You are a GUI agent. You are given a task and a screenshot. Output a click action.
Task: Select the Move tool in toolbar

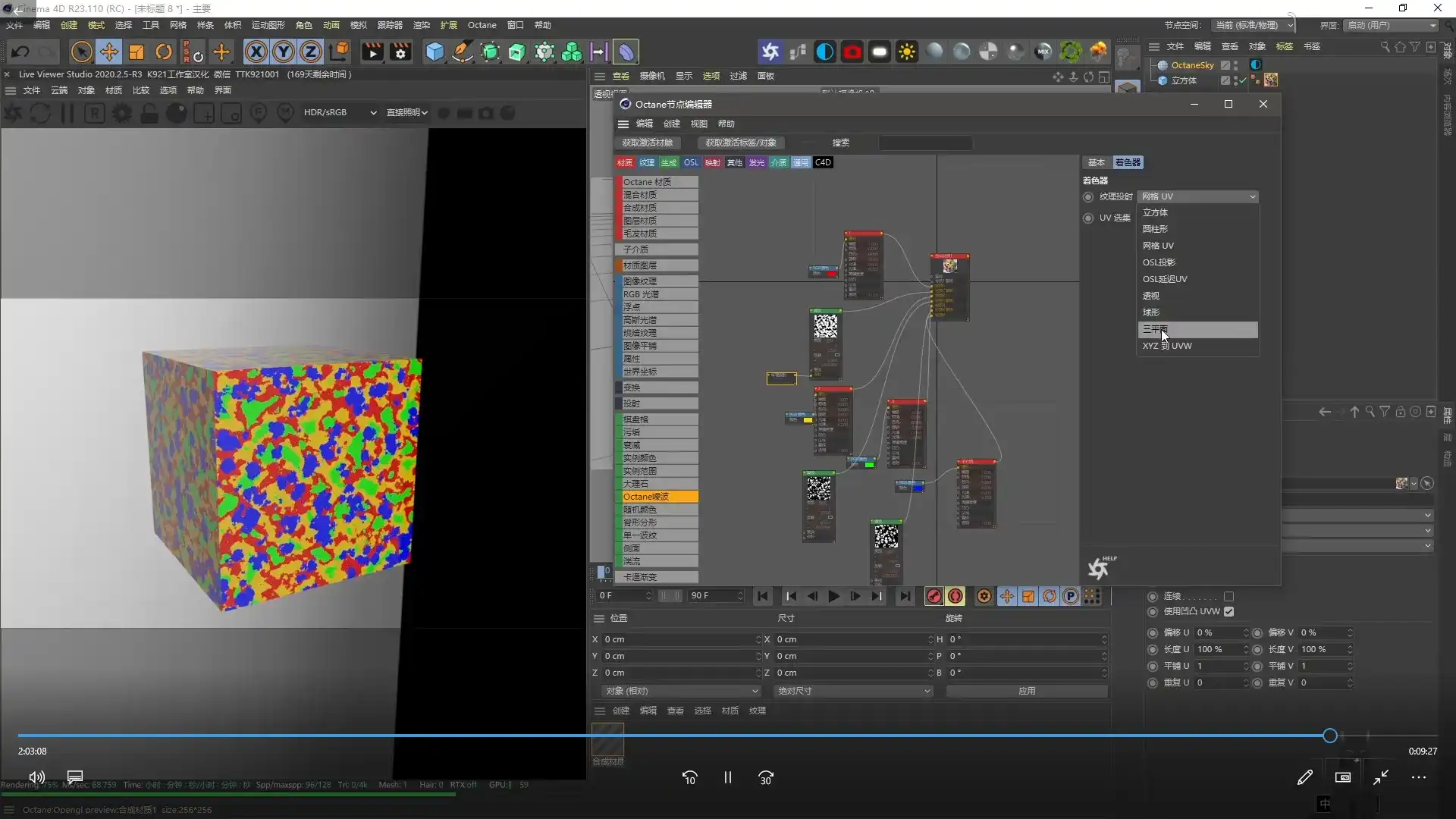(x=109, y=52)
